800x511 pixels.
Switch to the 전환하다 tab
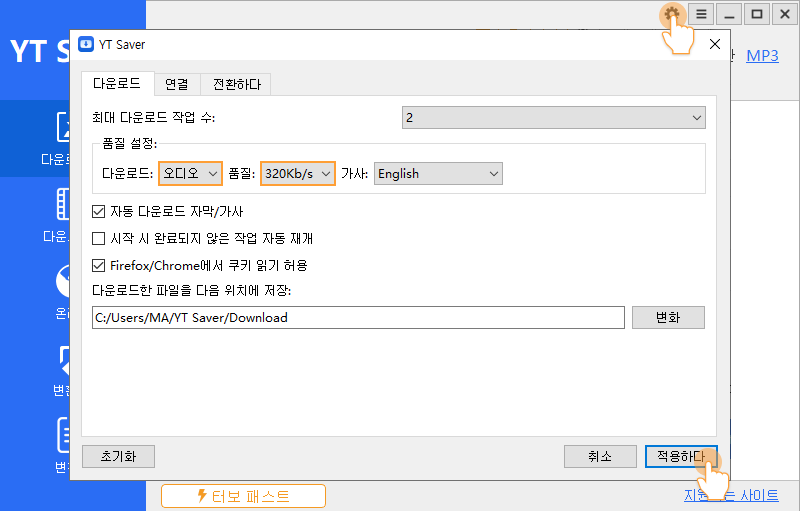(x=236, y=84)
